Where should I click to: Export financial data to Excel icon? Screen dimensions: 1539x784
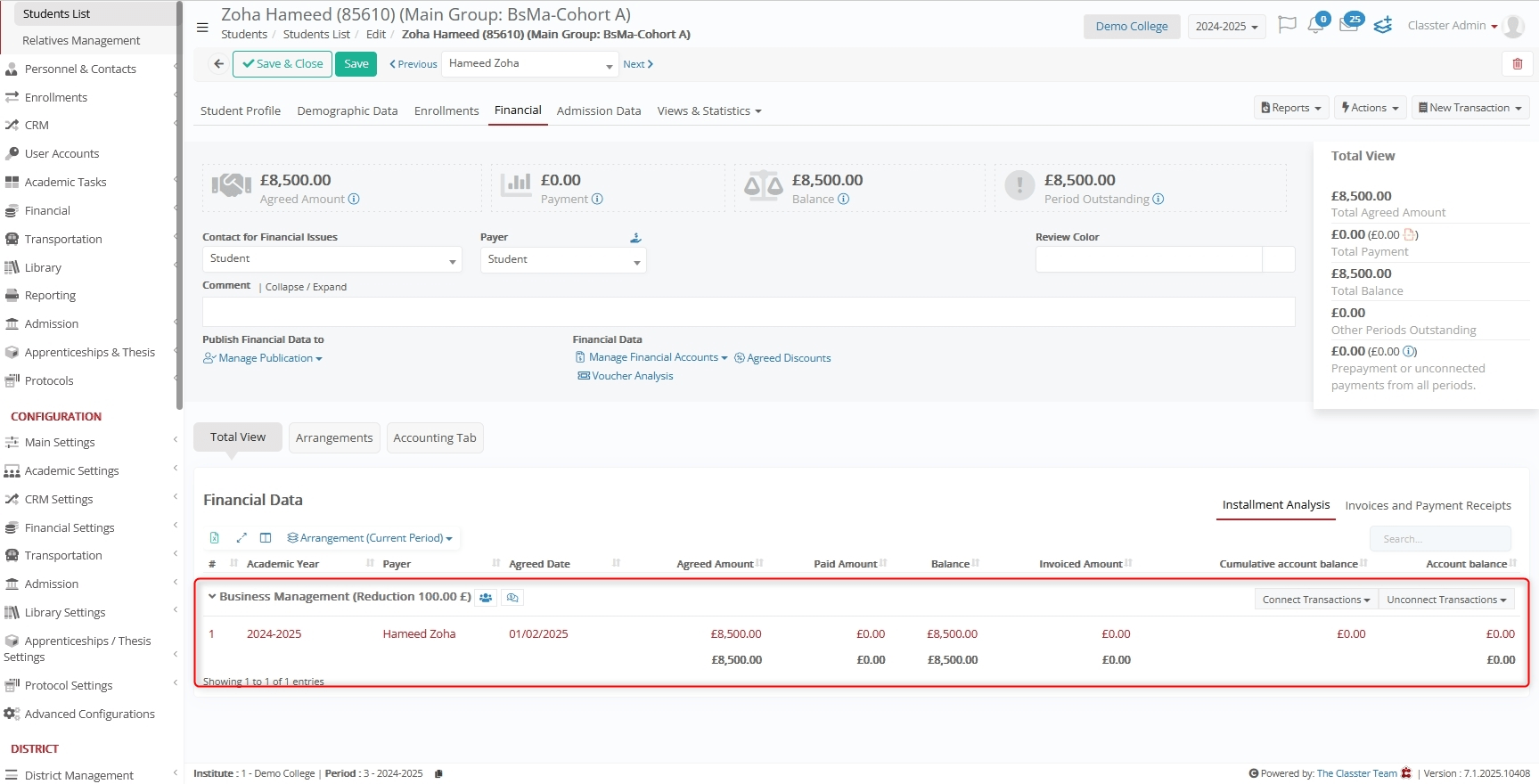click(x=215, y=538)
